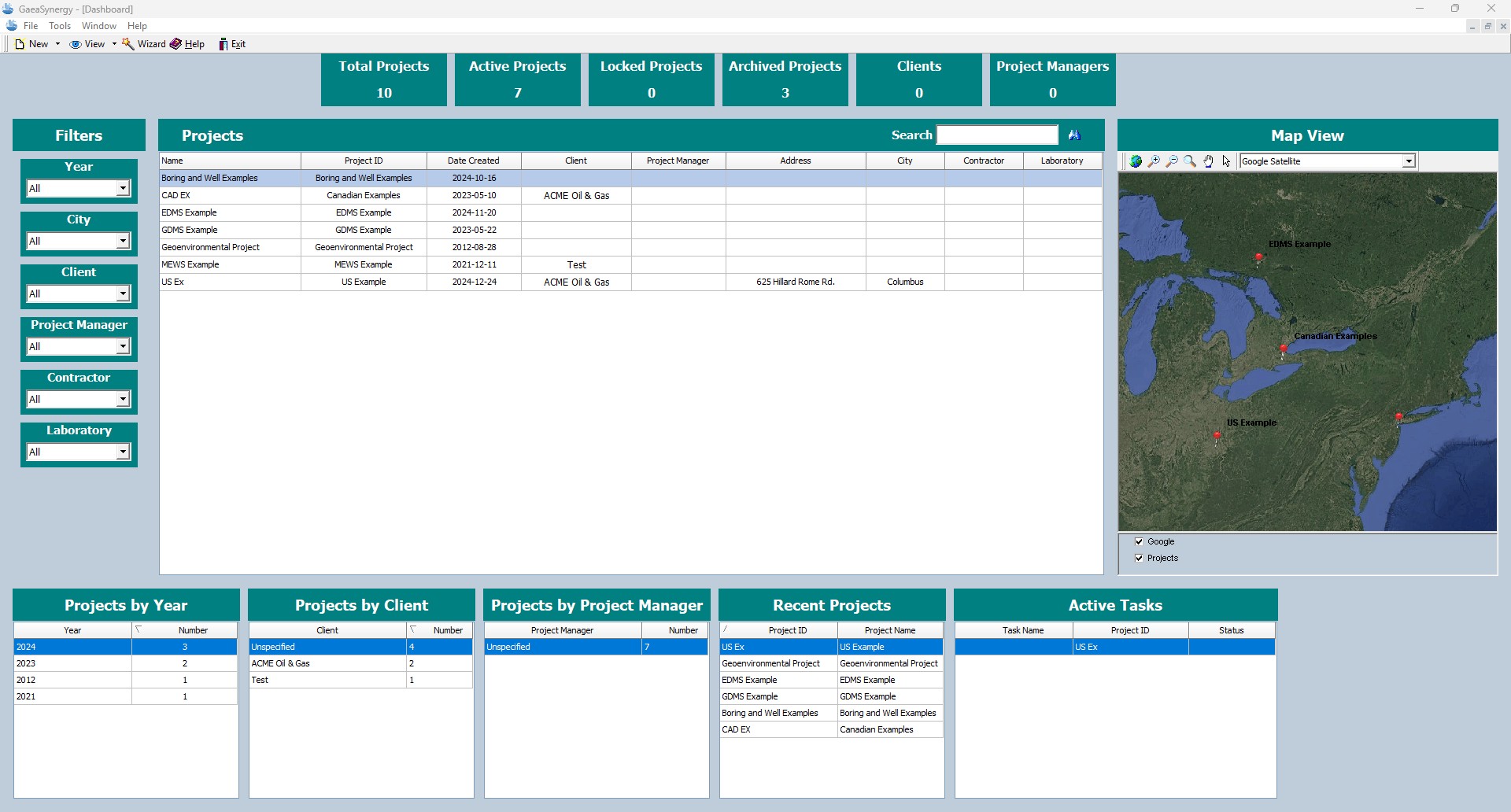
Task: Toggle the Projects layer visibility checkbox
Action: (1140, 558)
